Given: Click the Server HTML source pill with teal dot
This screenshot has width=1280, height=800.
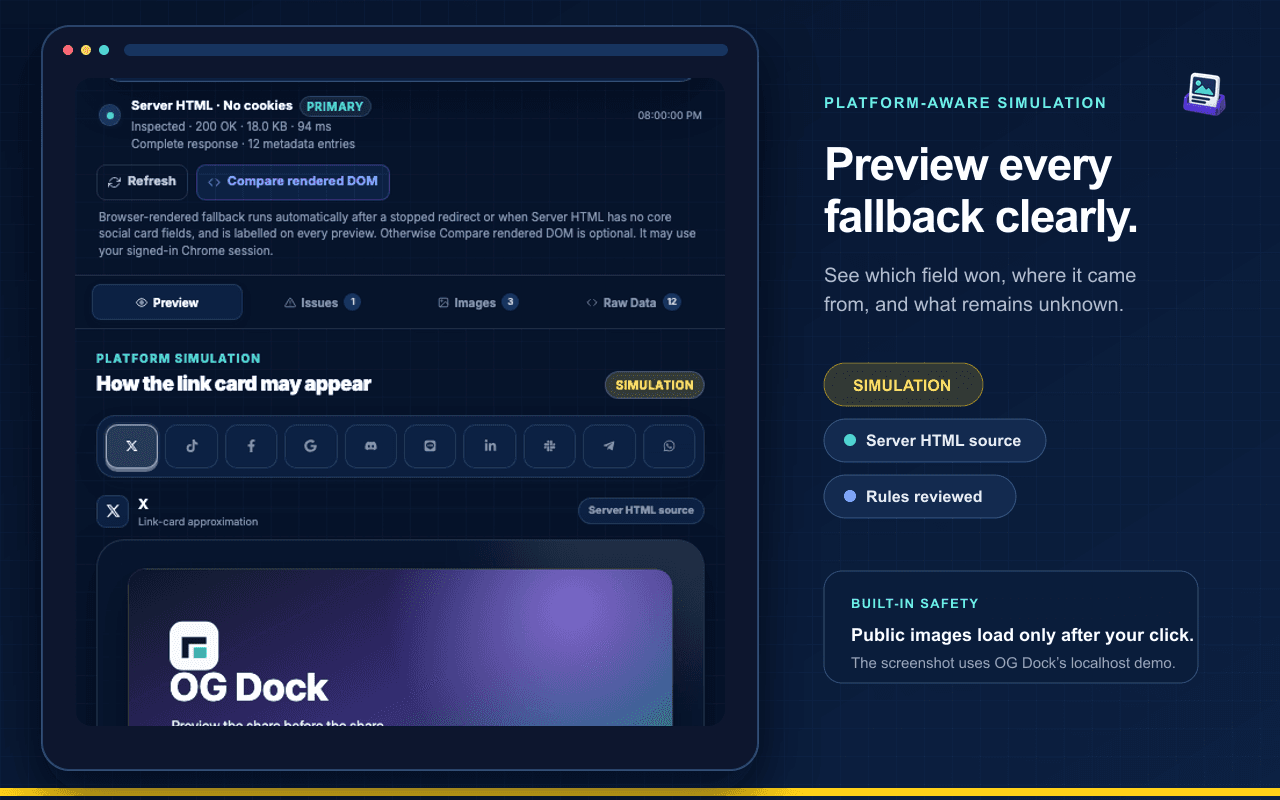Looking at the screenshot, I should 934,441.
